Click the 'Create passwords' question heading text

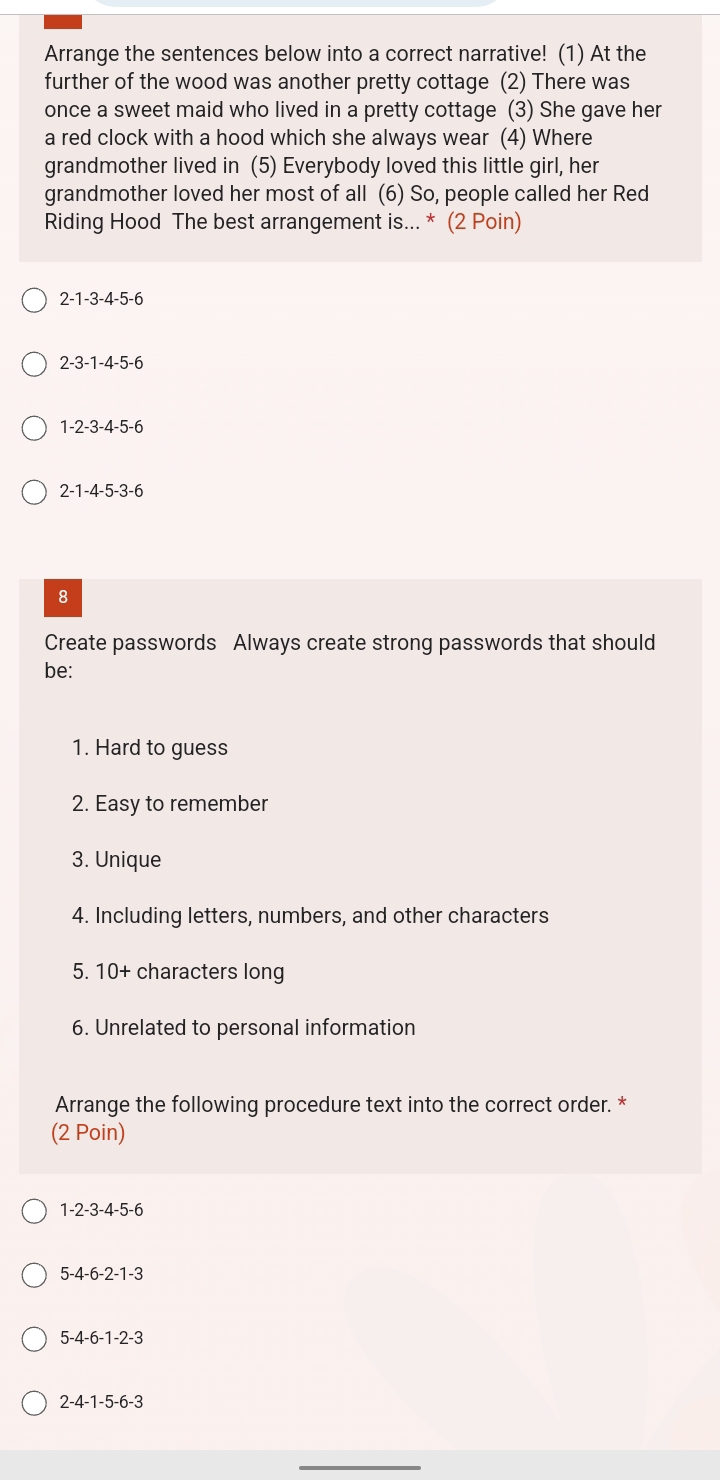(x=131, y=643)
